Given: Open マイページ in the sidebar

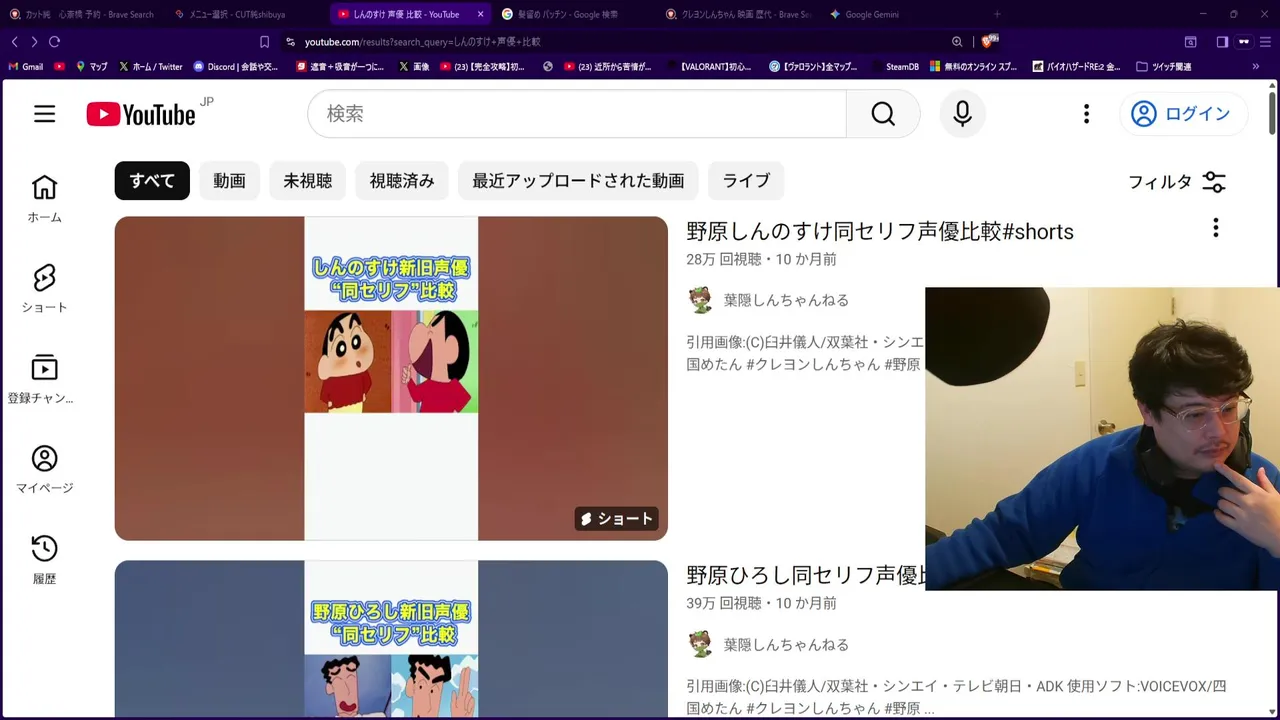Looking at the screenshot, I should pyautogui.click(x=44, y=470).
